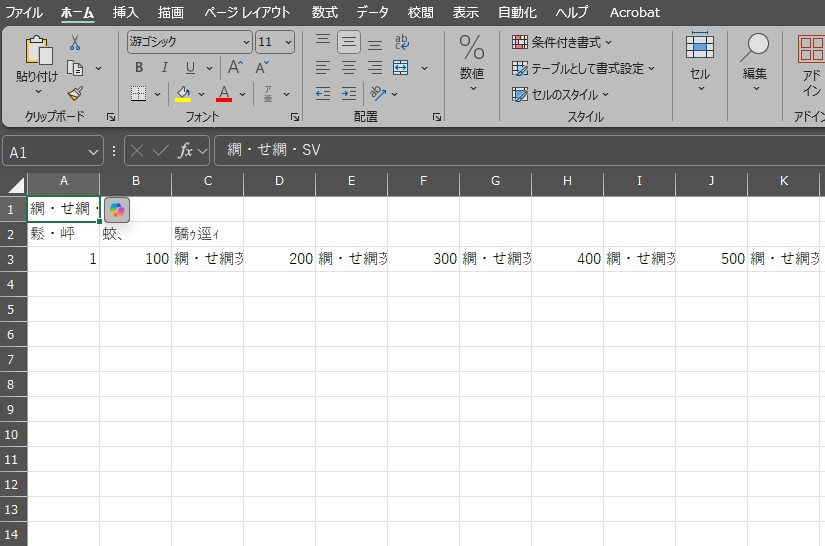This screenshot has width=825, height=546.
Task: Click in the formula bar text
Action: point(274,150)
